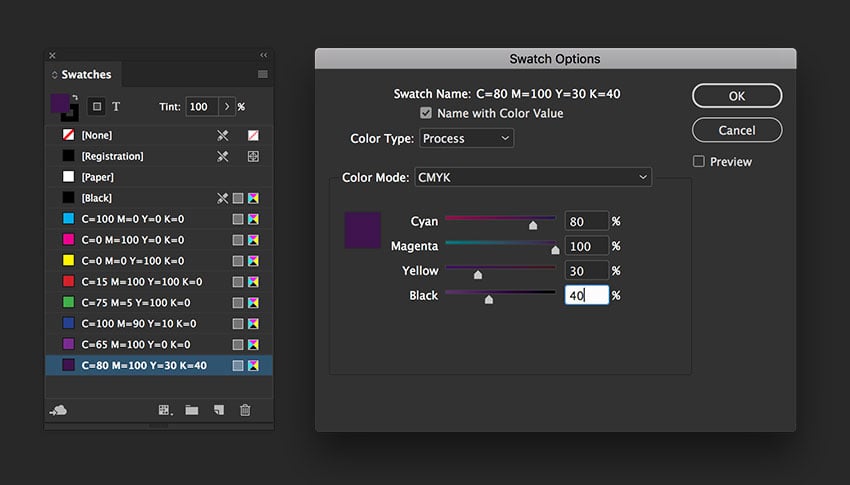
Task: Click non-editable pencil icon on [Black] row
Action: point(223,198)
